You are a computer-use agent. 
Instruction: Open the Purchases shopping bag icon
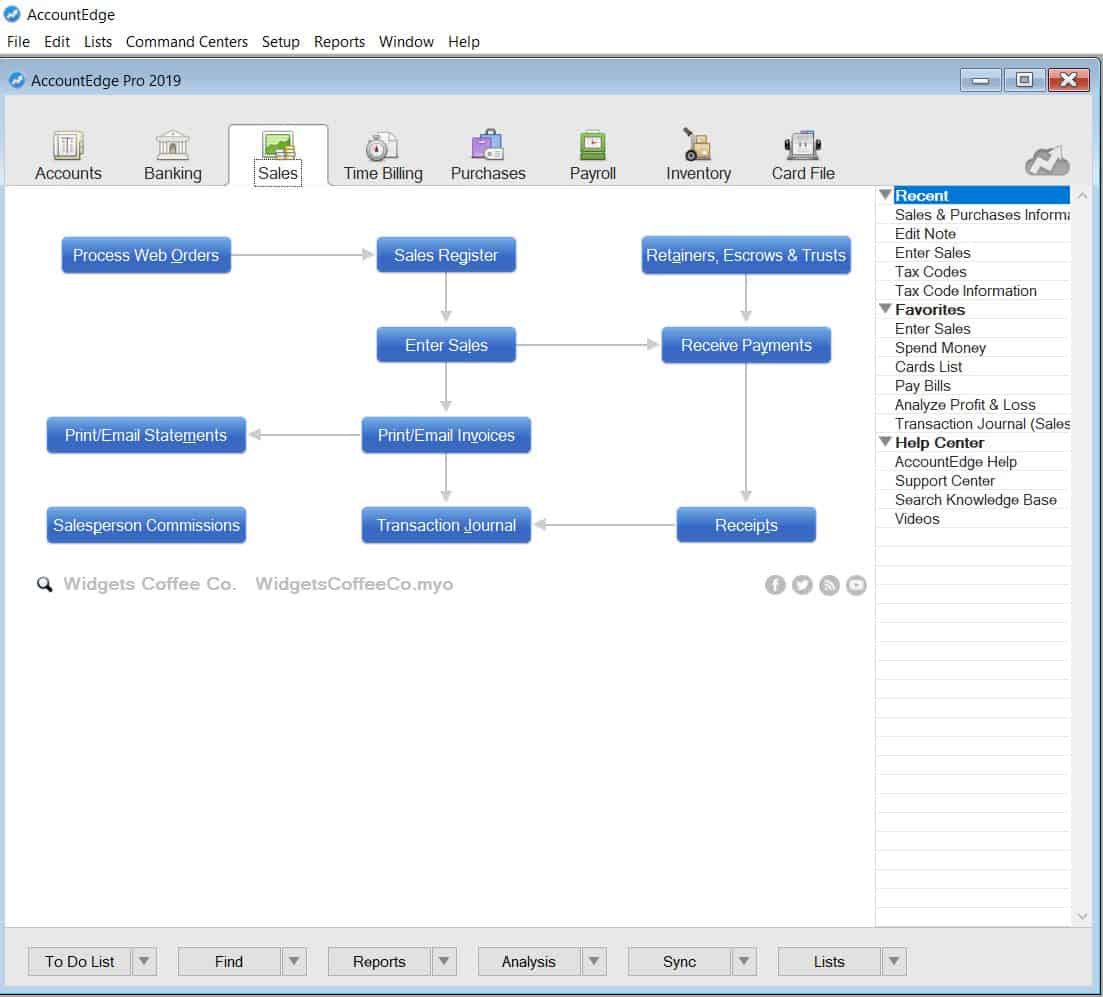coord(487,146)
